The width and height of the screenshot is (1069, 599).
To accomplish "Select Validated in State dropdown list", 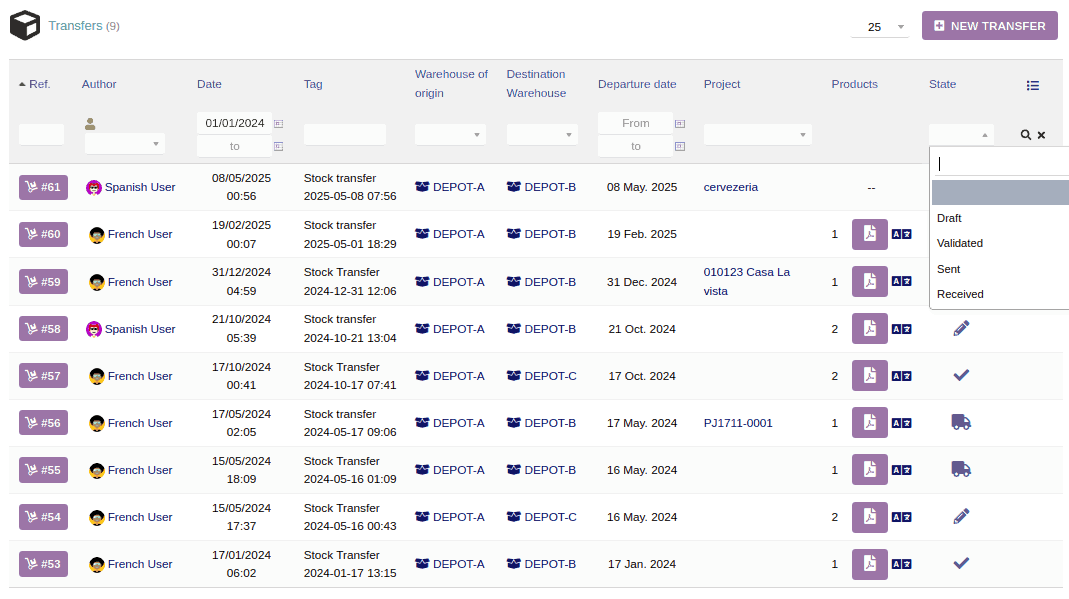I will point(960,243).
